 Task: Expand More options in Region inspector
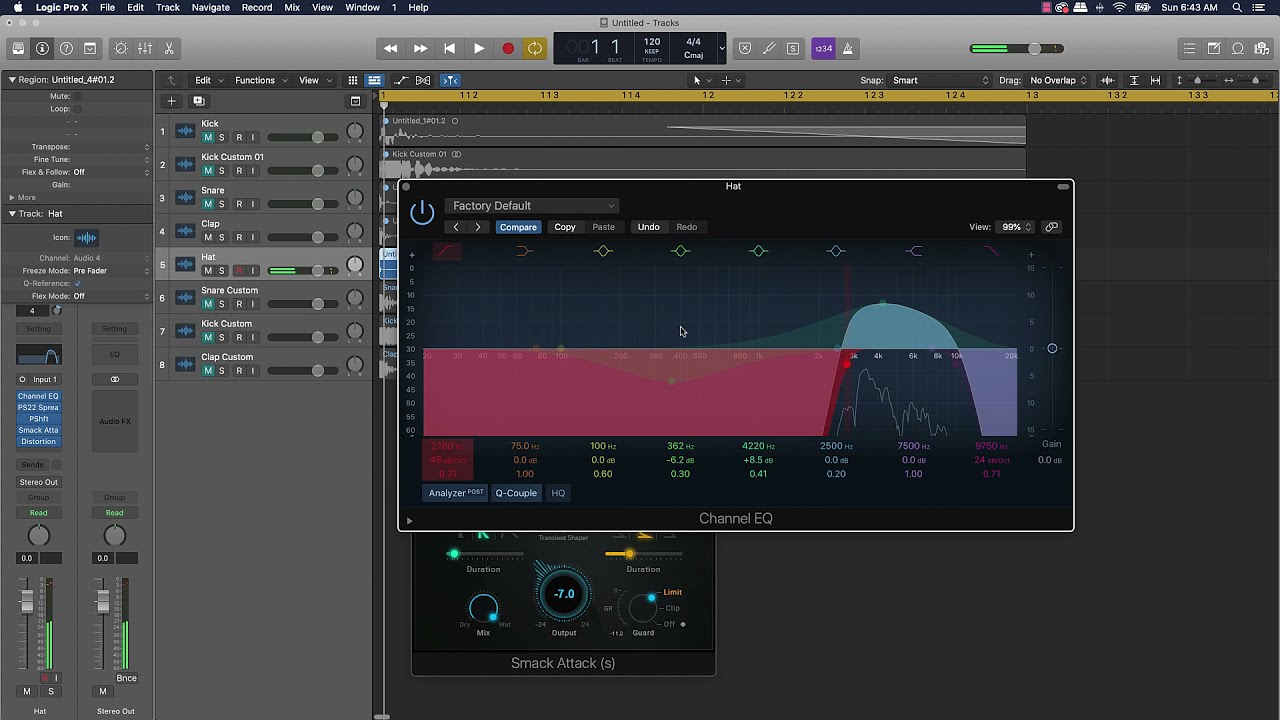click(x=22, y=197)
